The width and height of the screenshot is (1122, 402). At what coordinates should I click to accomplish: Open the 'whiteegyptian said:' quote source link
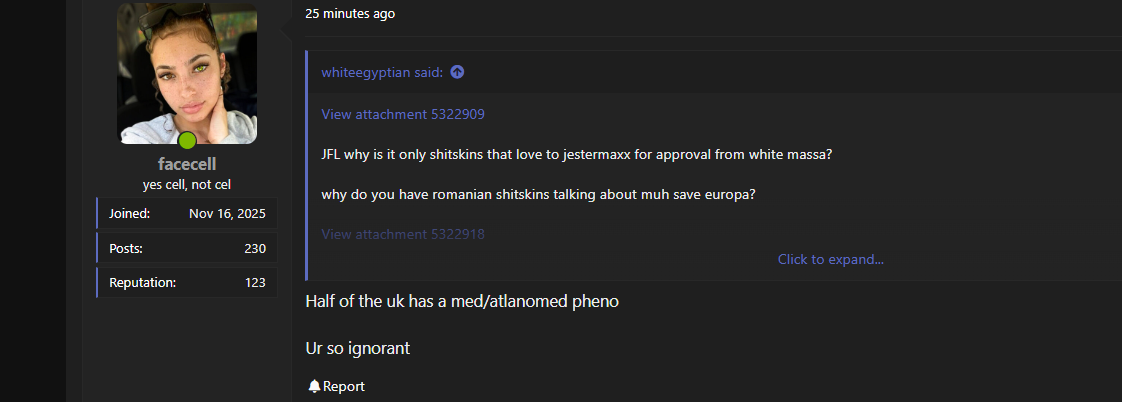pyautogui.click(x=382, y=72)
